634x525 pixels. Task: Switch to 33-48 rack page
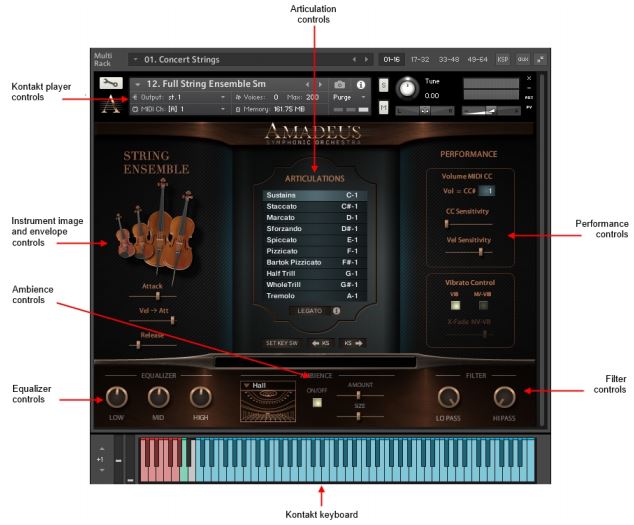449,59
